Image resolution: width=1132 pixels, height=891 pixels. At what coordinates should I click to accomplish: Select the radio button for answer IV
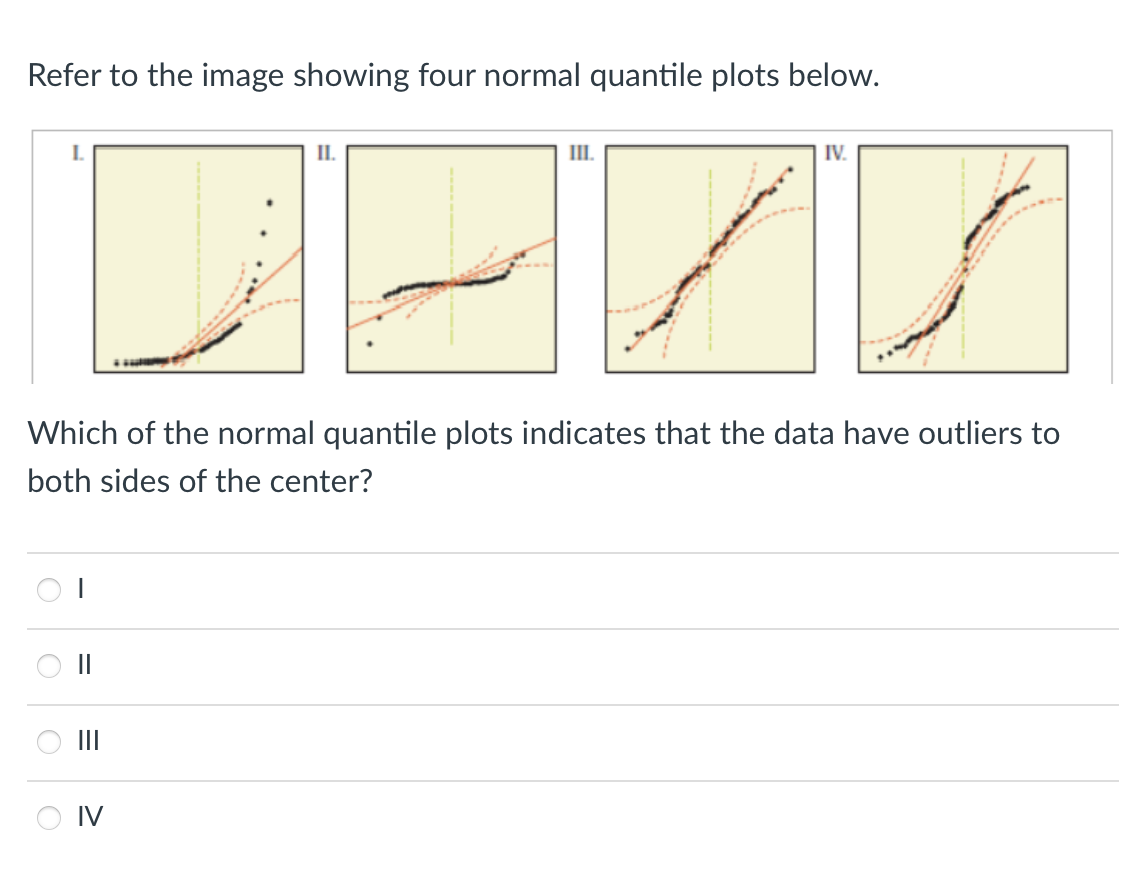point(48,818)
